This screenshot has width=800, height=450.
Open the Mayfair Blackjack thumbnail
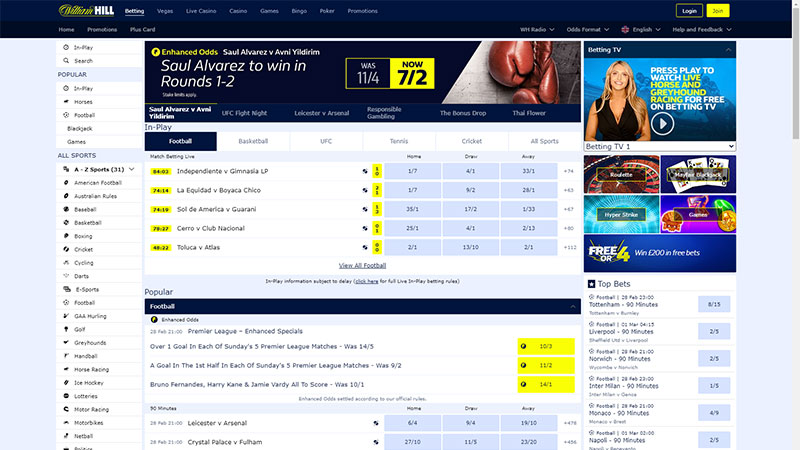pos(698,174)
